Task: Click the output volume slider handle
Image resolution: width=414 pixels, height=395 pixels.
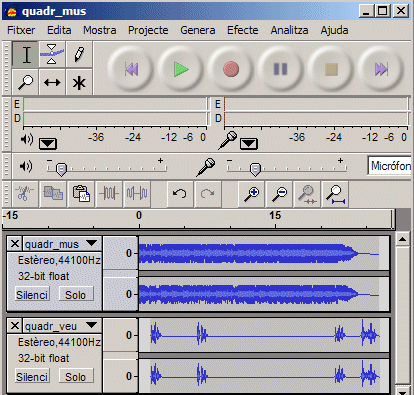Action: click(x=61, y=169)
